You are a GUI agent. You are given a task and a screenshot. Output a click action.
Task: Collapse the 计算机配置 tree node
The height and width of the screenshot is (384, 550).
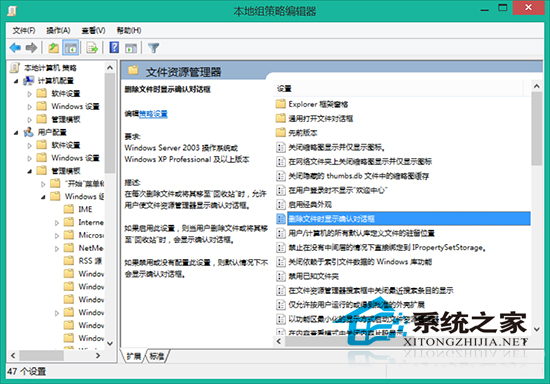coord(16,81)
